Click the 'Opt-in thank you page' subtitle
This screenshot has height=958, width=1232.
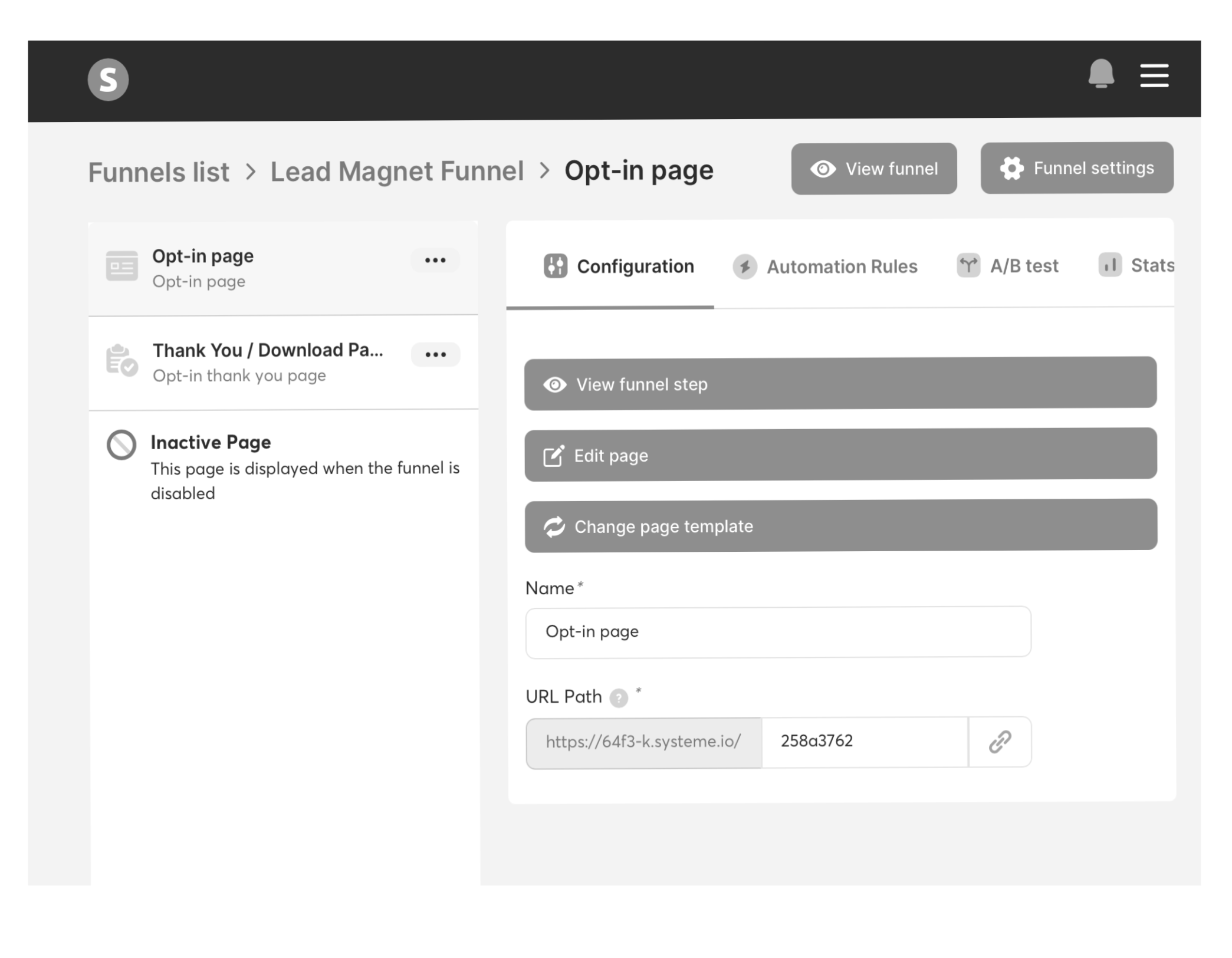239,376
